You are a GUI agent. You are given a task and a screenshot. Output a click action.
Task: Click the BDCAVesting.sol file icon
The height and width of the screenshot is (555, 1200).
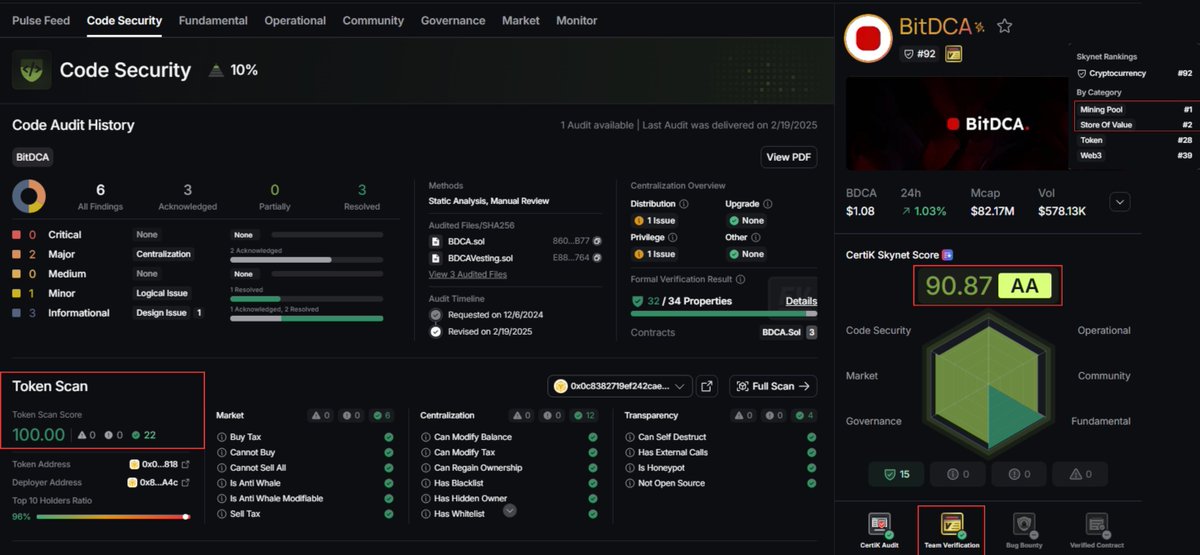click(x=435, y=258)
